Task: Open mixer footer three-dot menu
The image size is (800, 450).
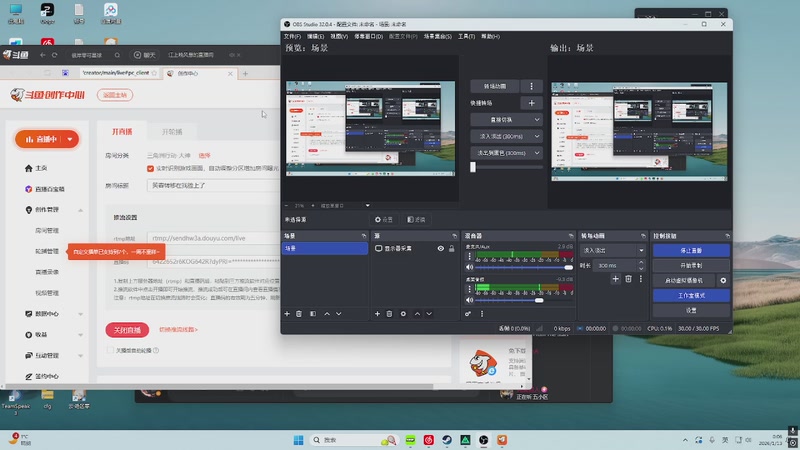Action: coord(482,314)
